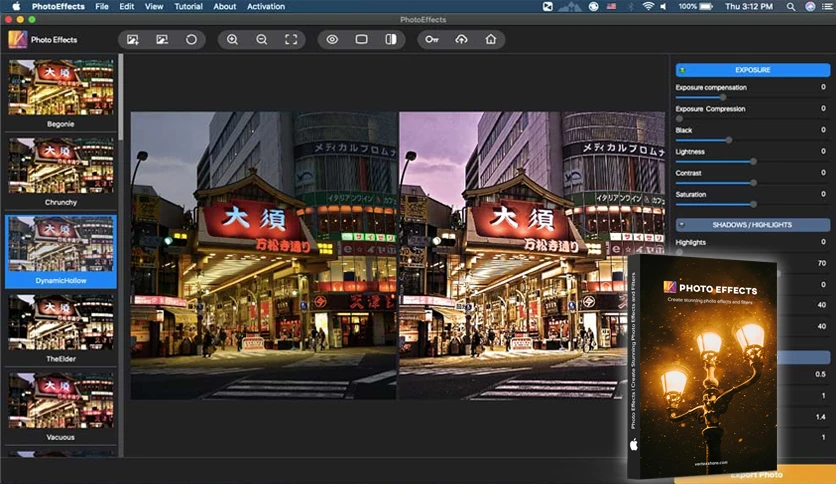
Task: Open the Edit menu
Action: 126,6
